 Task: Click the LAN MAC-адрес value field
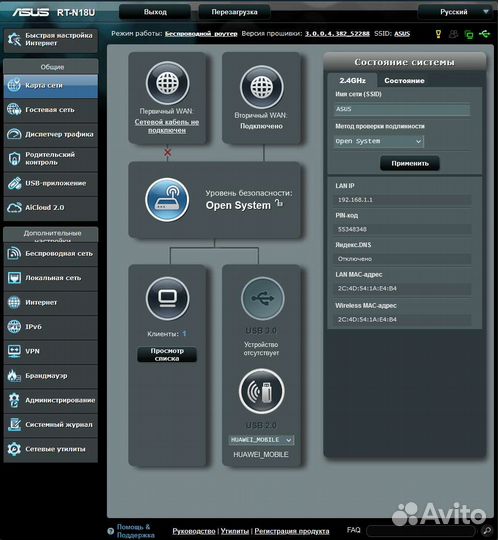pos(403,289)
